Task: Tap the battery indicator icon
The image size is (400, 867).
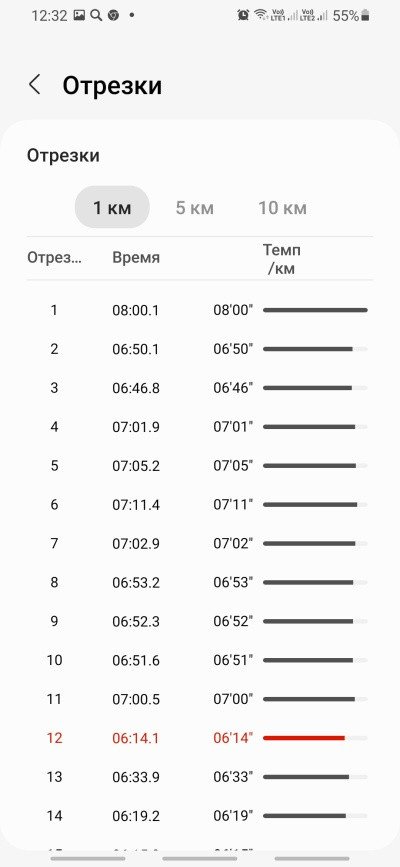Action: point(365,16)
